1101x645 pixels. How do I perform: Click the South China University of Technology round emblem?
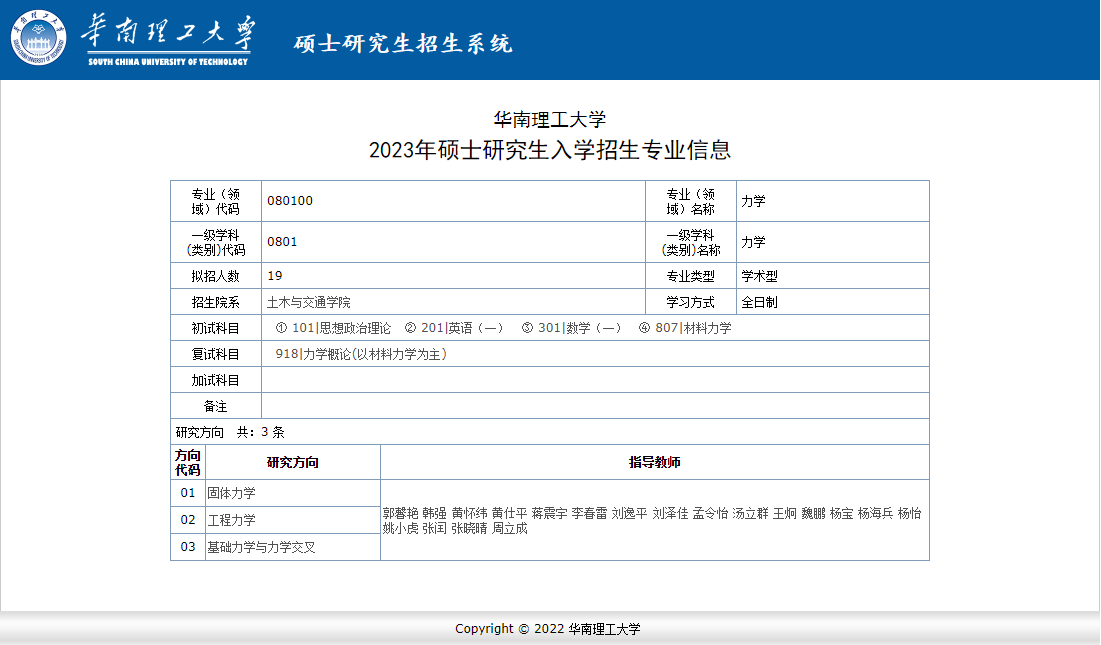(x=39, y=37)
